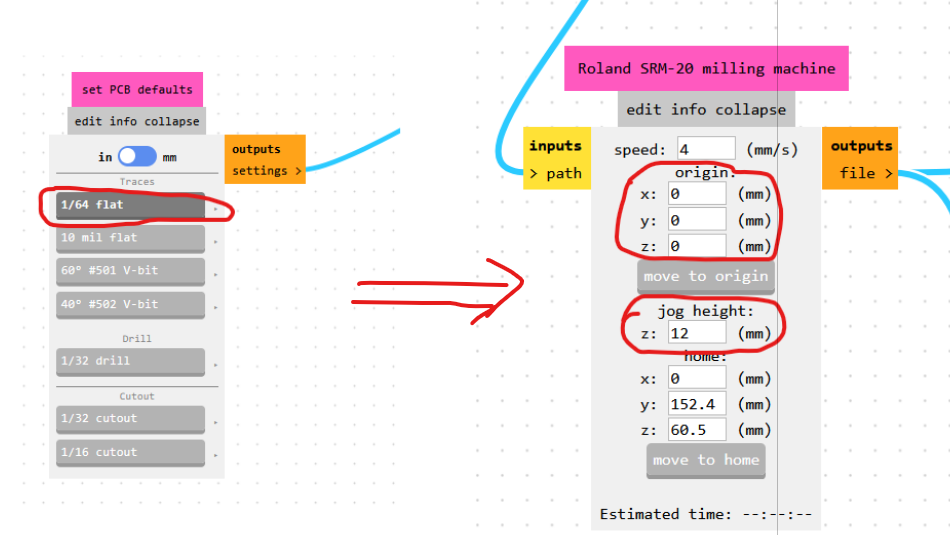Screen dimensions: 950x535
Task: Click the '> path' input connector
Action: tap(557, 173)
